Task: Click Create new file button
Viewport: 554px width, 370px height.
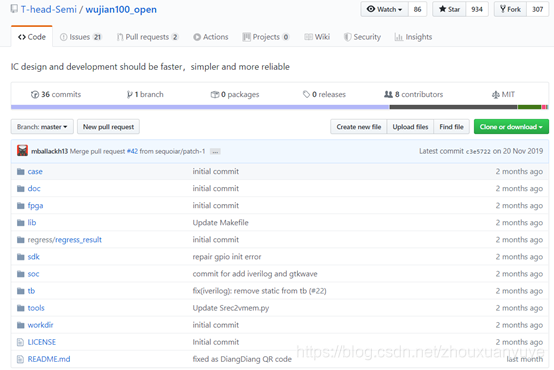Action: 359,127
